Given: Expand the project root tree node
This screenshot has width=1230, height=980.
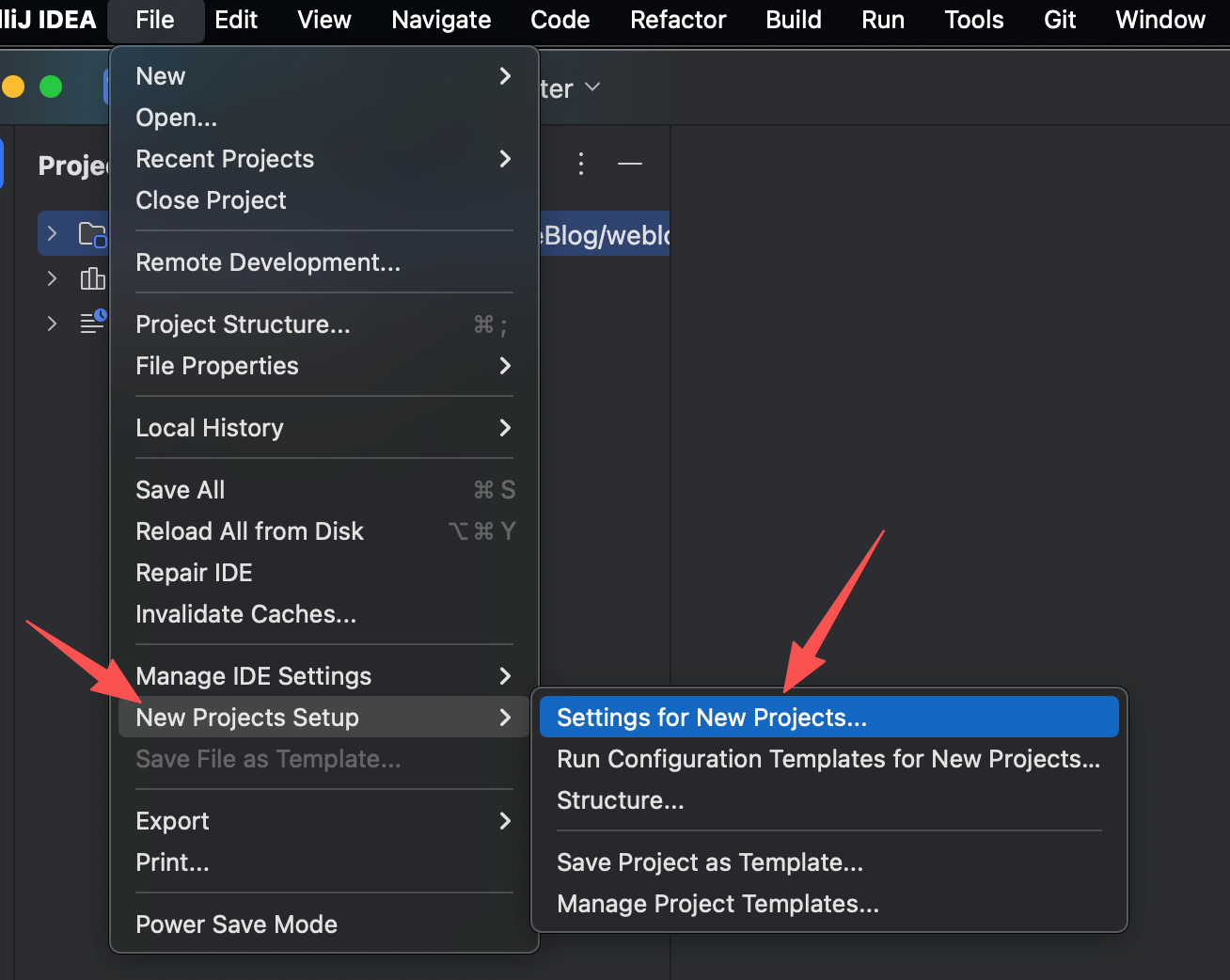Looking at the screenshot, I should click(53, 233).
